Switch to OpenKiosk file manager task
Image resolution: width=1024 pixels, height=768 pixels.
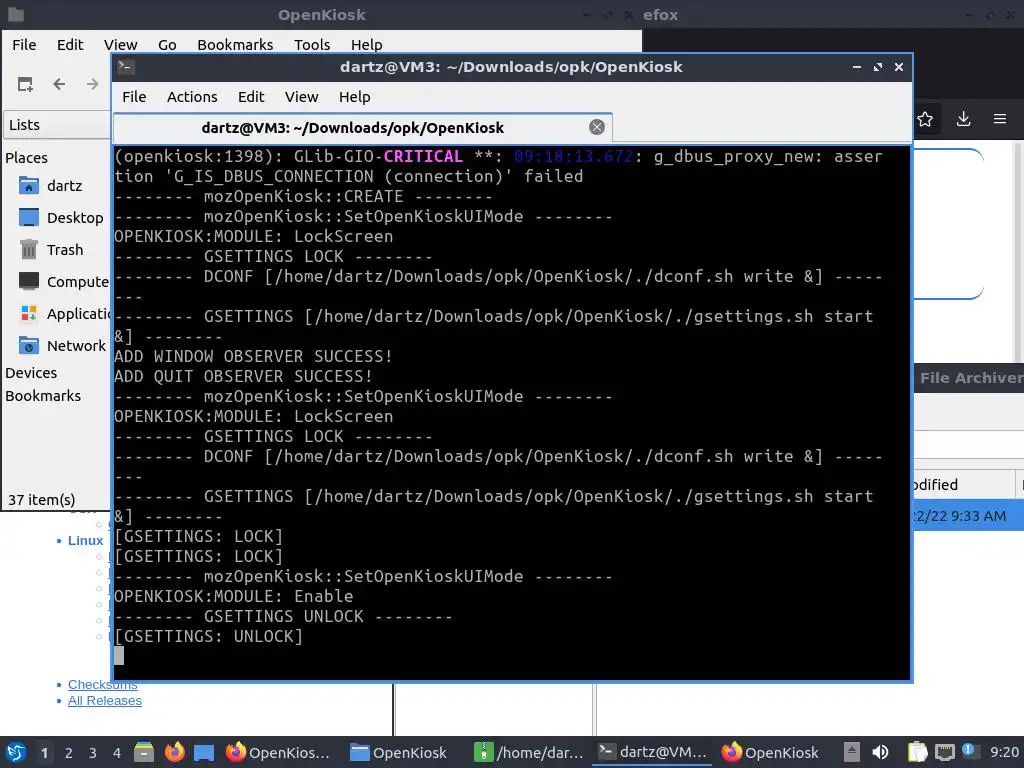pyautogui.click(x=400, y=752)
